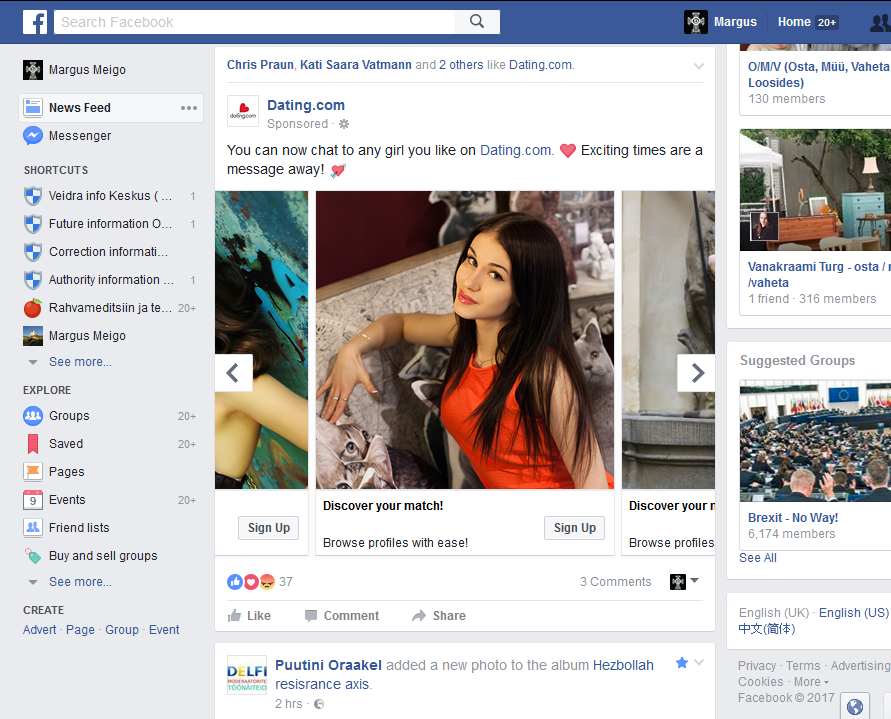The width and height of the screenshot is (891, 719).
Task: Click Sign Up on left carousel card
Action: (x=268, y=528)
